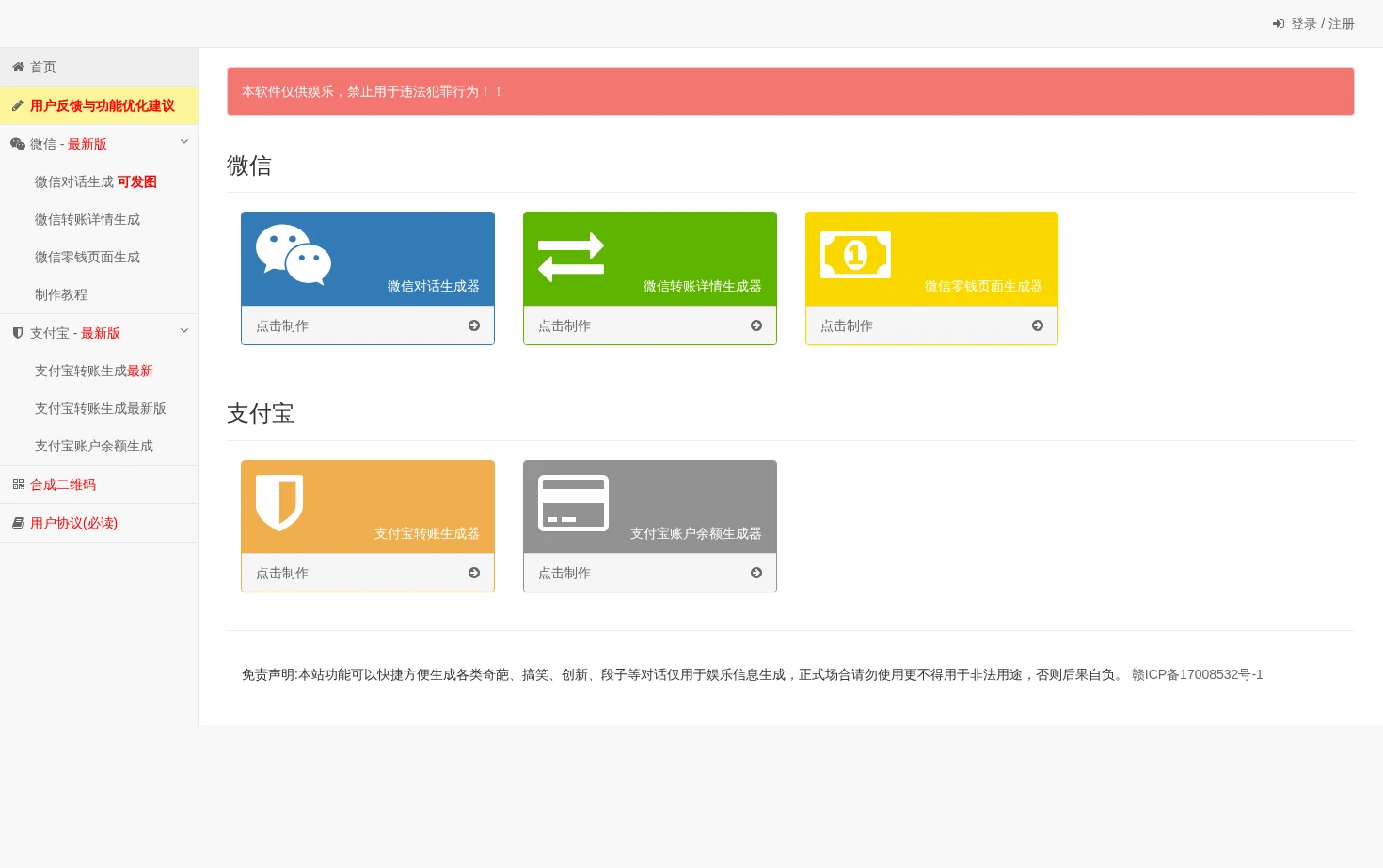Select 支付宝 - 最新版 menu heading

coord(99,333)
